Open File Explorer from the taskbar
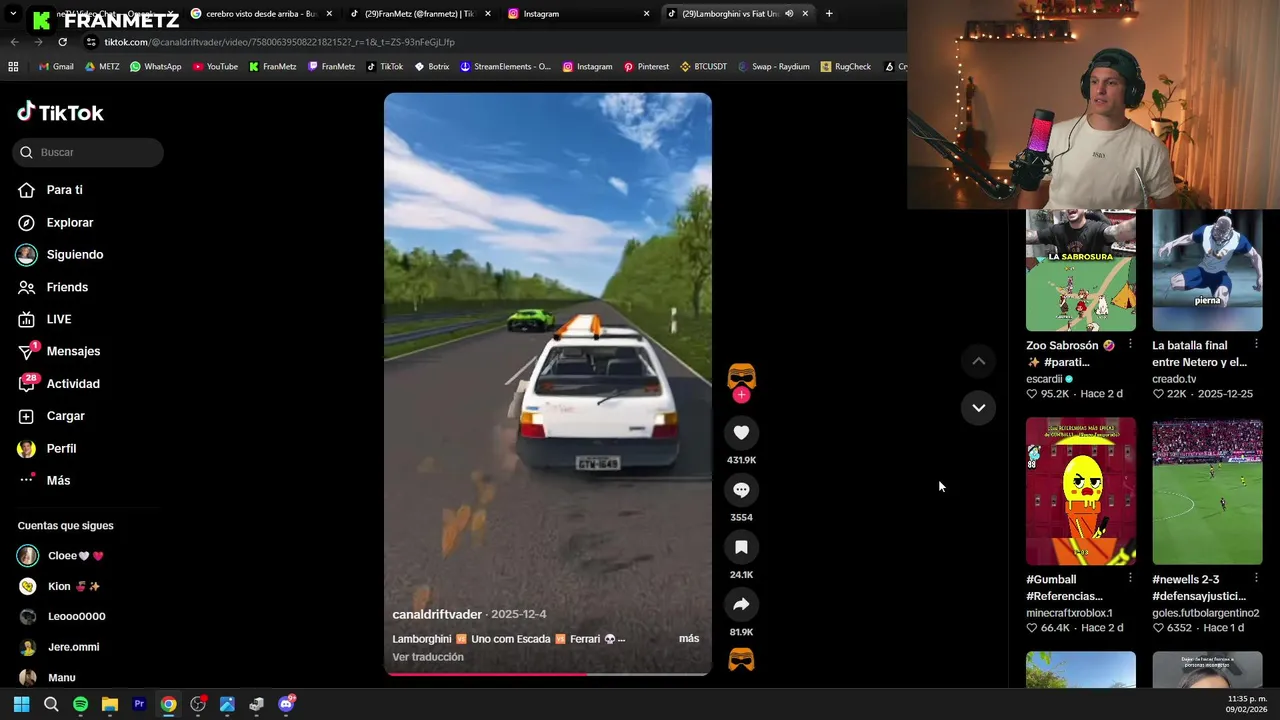The width and height of the screenshot is (1280, 720). 110,704
